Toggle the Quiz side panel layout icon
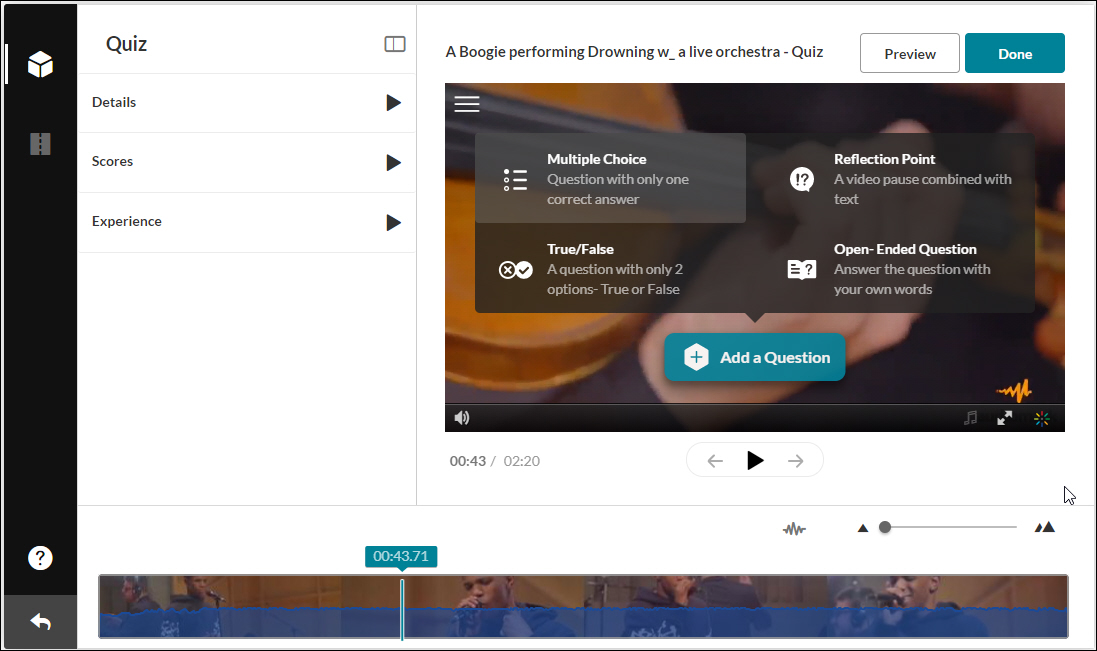 point(395,44)
